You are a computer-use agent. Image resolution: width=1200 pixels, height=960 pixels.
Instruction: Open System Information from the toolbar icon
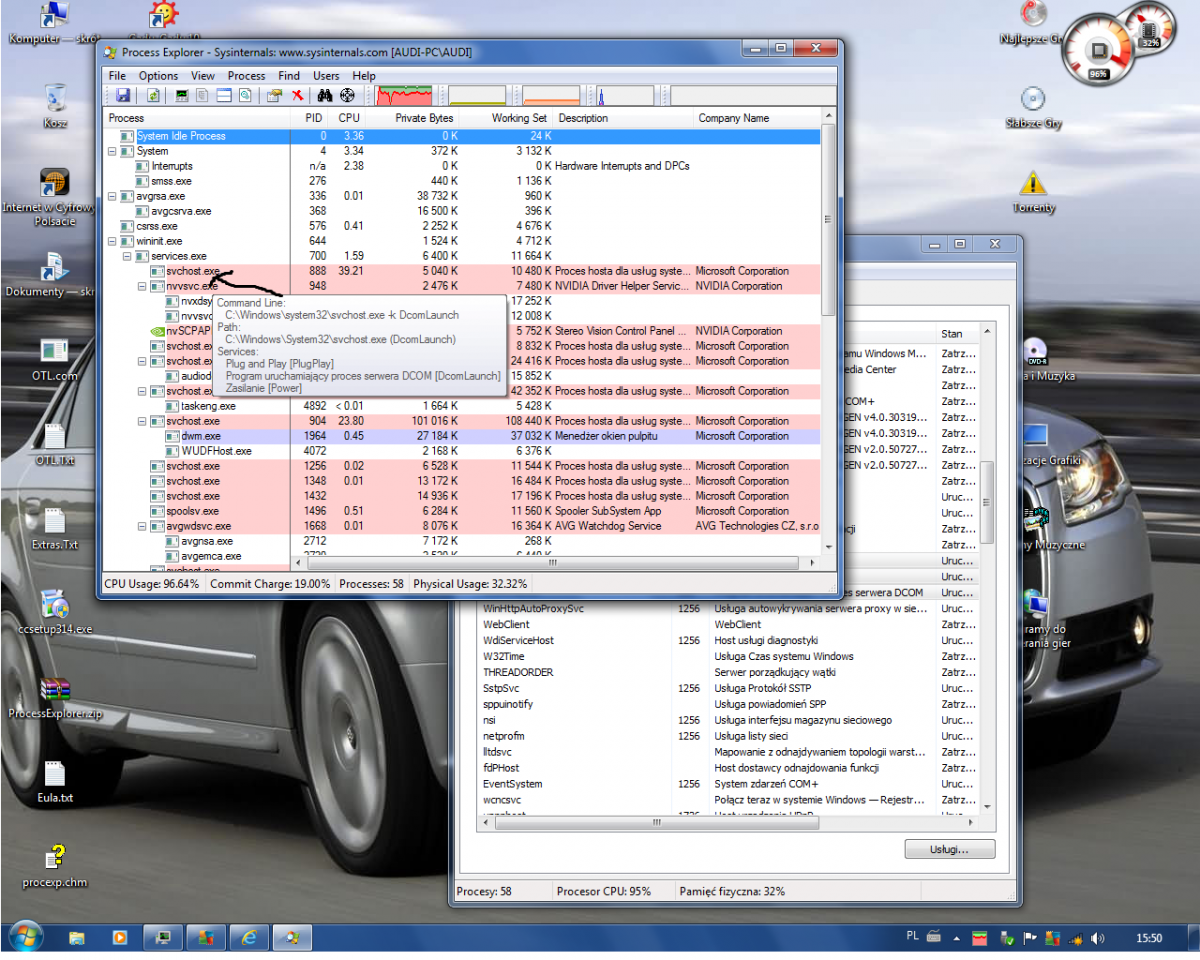[182, 96]
